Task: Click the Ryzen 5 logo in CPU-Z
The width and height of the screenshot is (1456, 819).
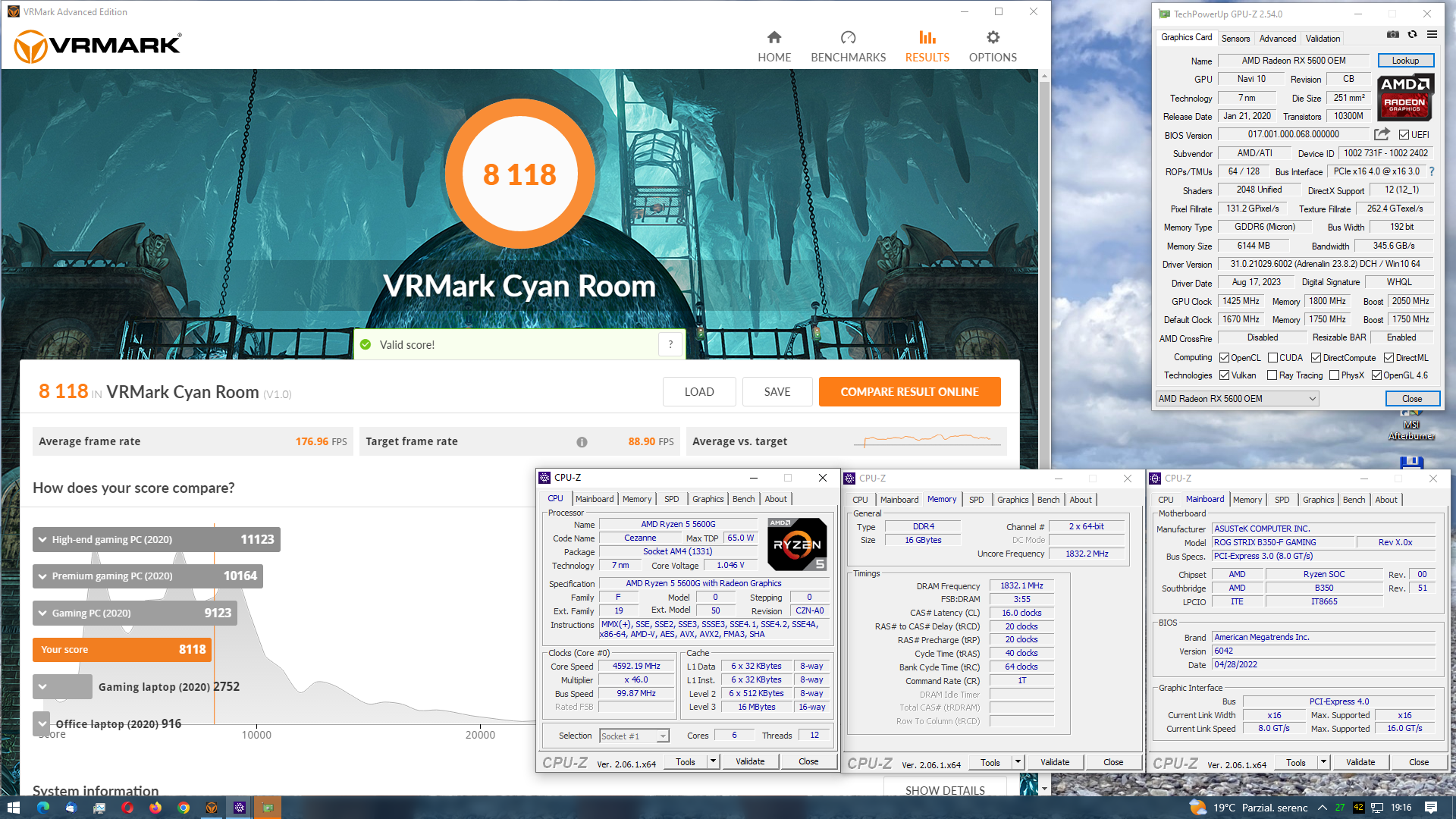Action: pos(797,544)
